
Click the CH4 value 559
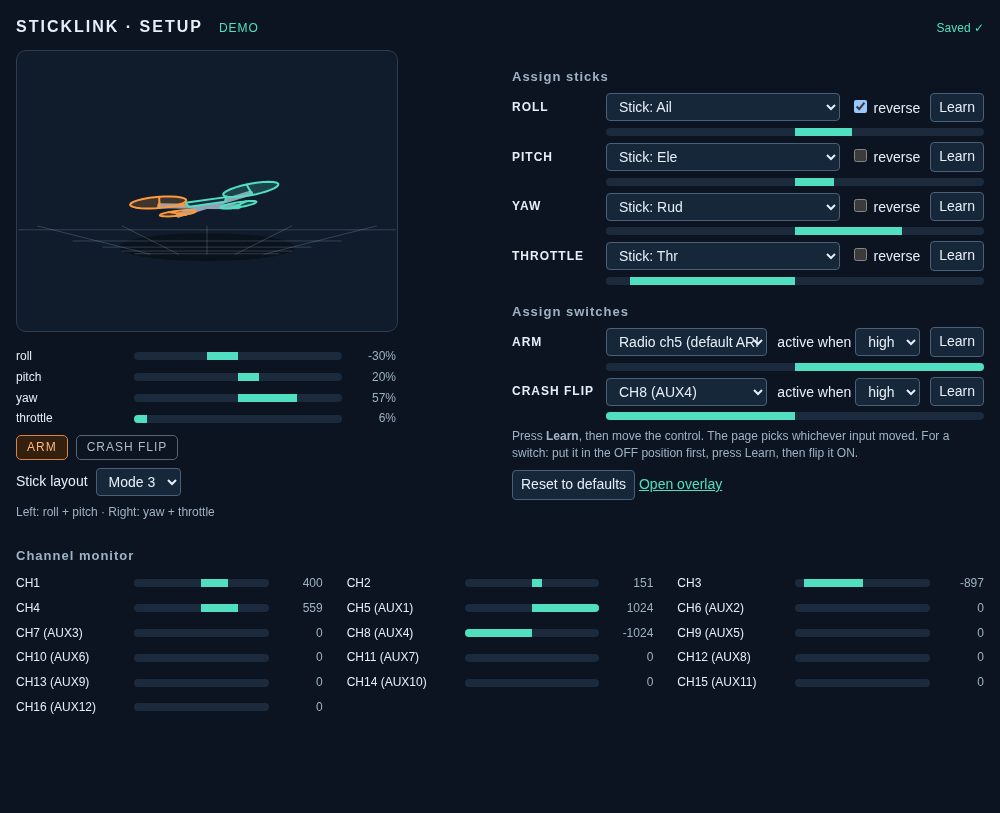[312, 608]
